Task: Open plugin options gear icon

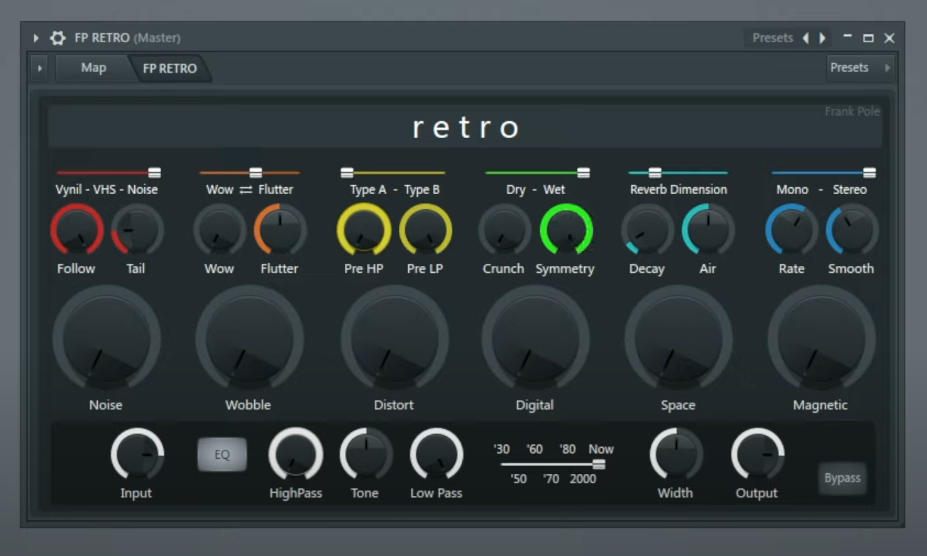Action: coord(57,38)
